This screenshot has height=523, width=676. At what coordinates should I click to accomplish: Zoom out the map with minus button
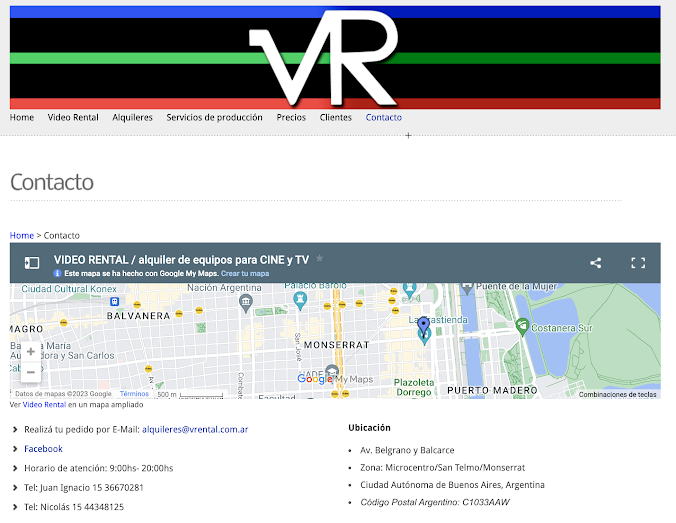pos(31,372)
